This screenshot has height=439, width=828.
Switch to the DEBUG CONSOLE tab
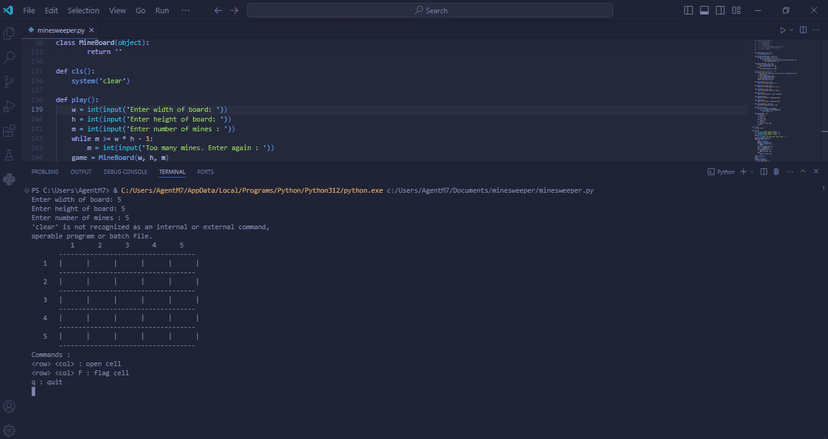point(125,172)
